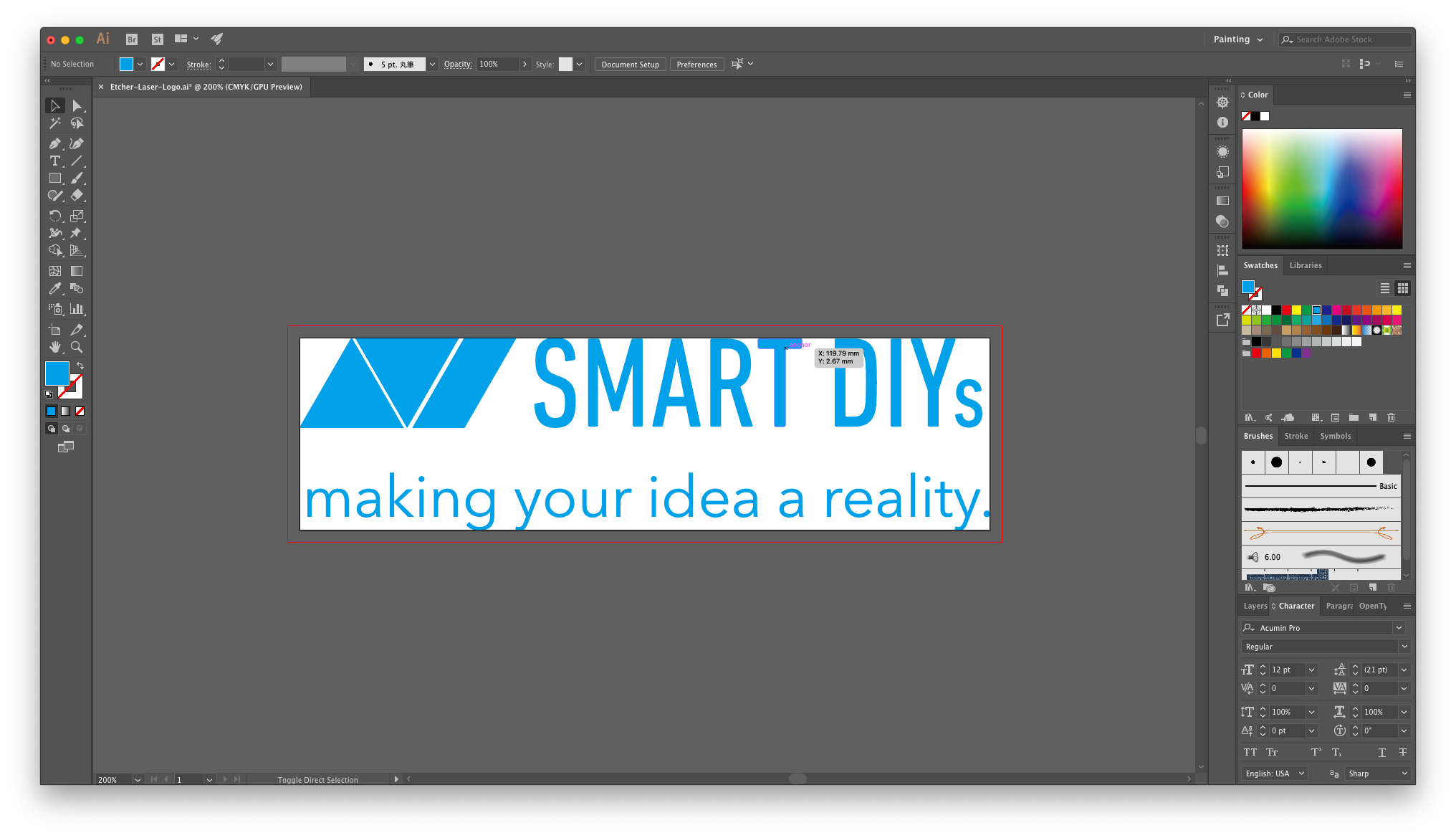
Task: Pick a color from the Color spectrum
Action: 1321,189
